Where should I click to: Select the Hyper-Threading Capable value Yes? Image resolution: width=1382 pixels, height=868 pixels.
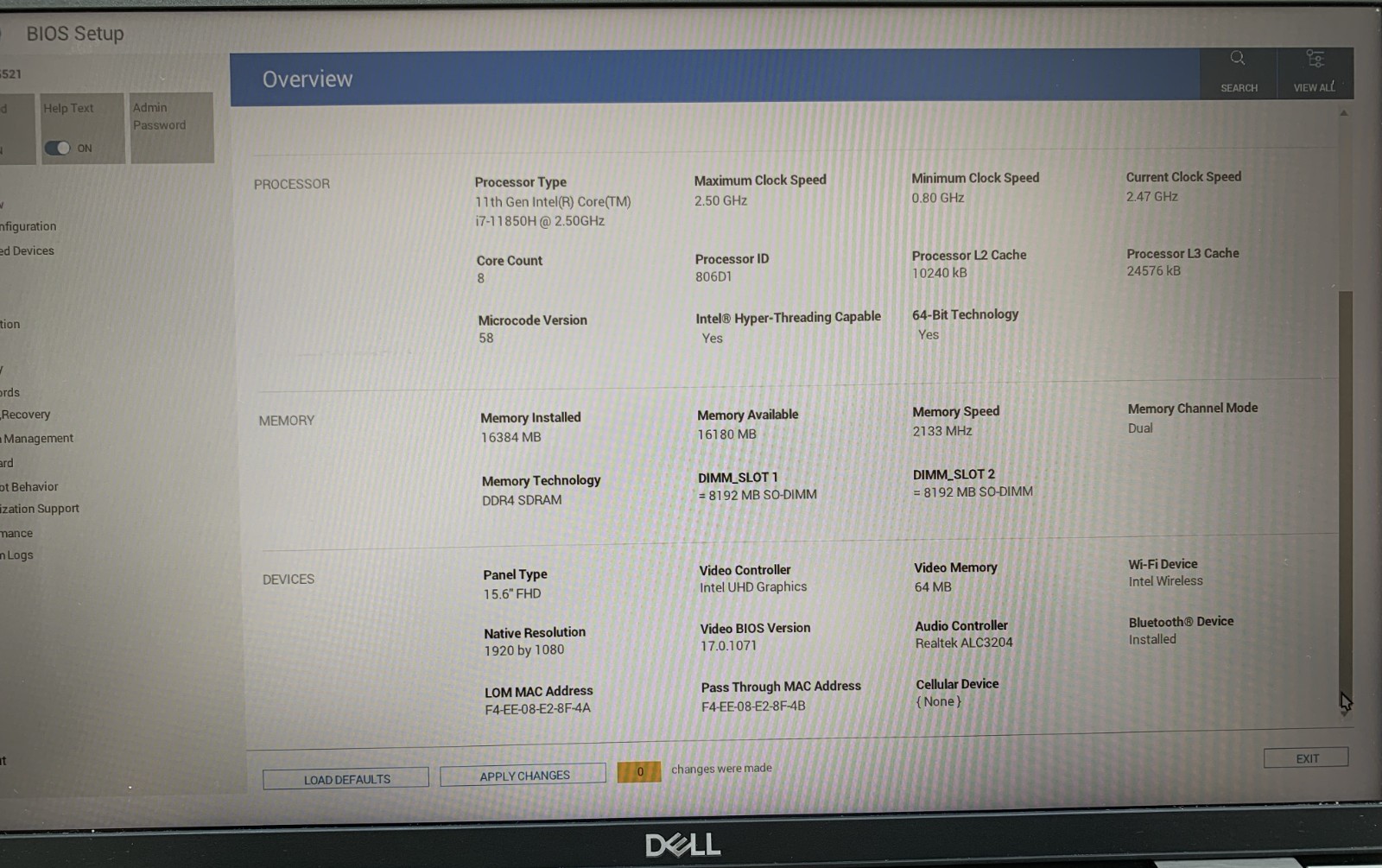pyautogui.click(x=713, y=338)
